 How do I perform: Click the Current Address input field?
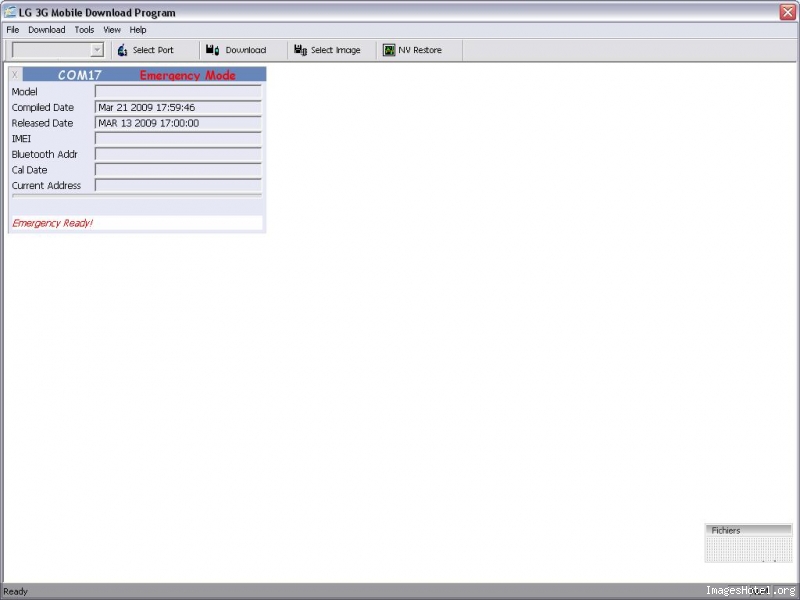pyautogui.click(x=178, y=185)
